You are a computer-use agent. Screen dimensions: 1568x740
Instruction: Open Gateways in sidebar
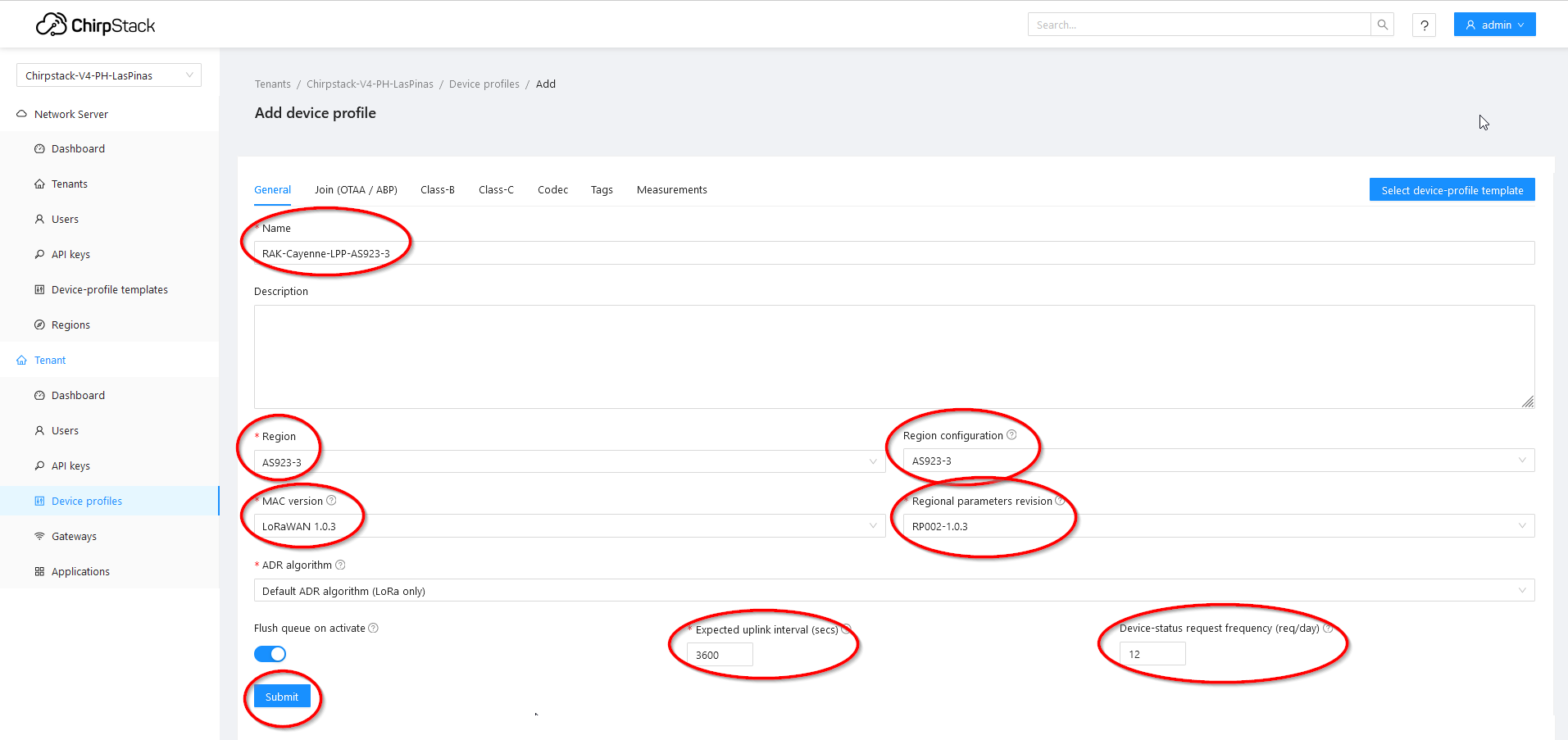110,536
